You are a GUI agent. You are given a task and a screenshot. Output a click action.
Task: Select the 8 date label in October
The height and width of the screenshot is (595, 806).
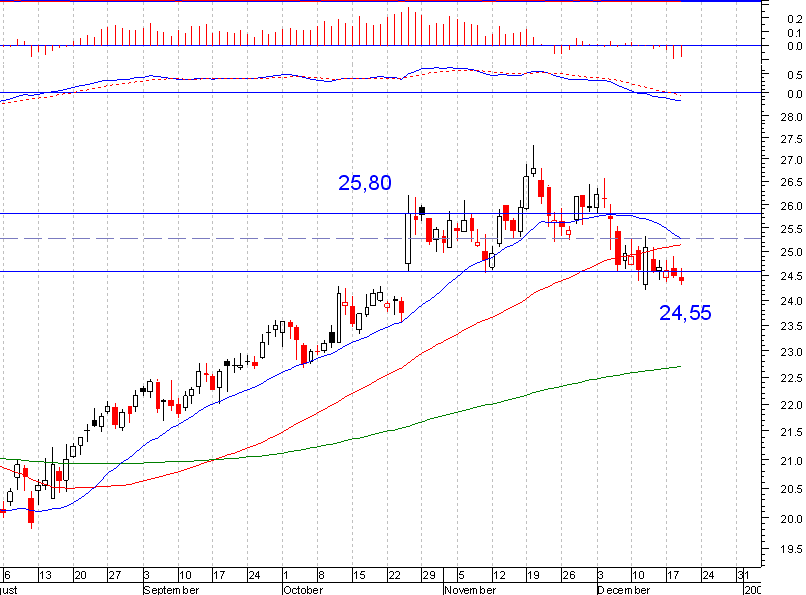point(321,575)
